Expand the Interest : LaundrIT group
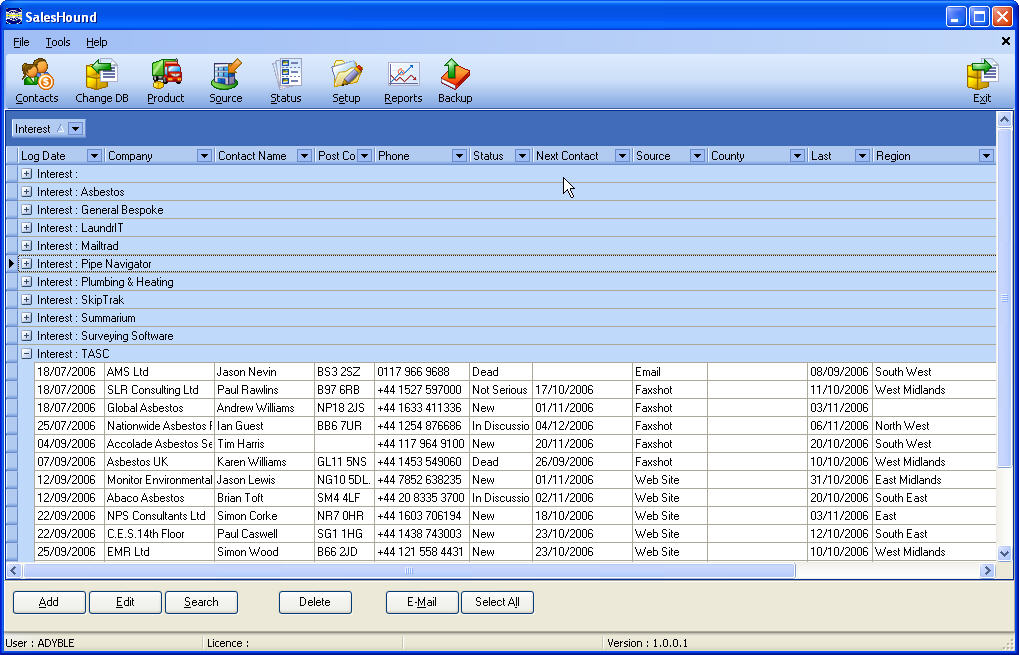This screenshot has height=655, width=1019. pos(27,228)
